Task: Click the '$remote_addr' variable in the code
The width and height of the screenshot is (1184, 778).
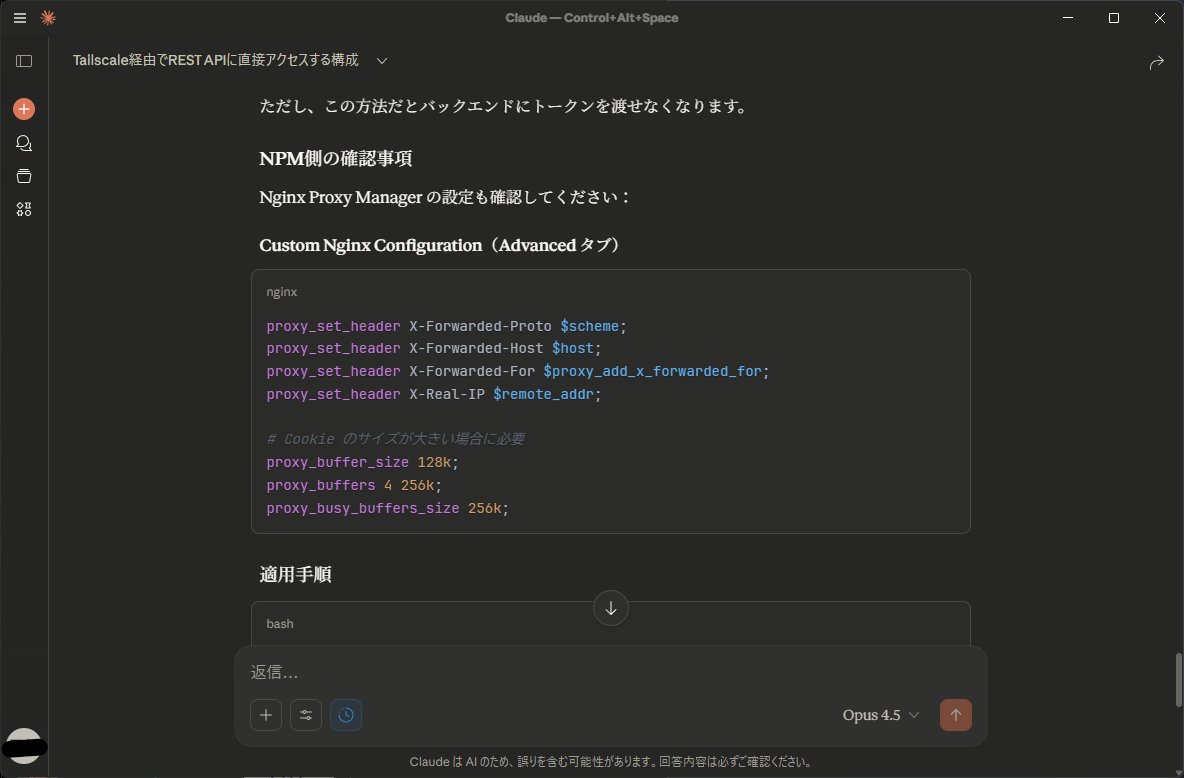Action: pyautogui.click(x=544, y=394)
